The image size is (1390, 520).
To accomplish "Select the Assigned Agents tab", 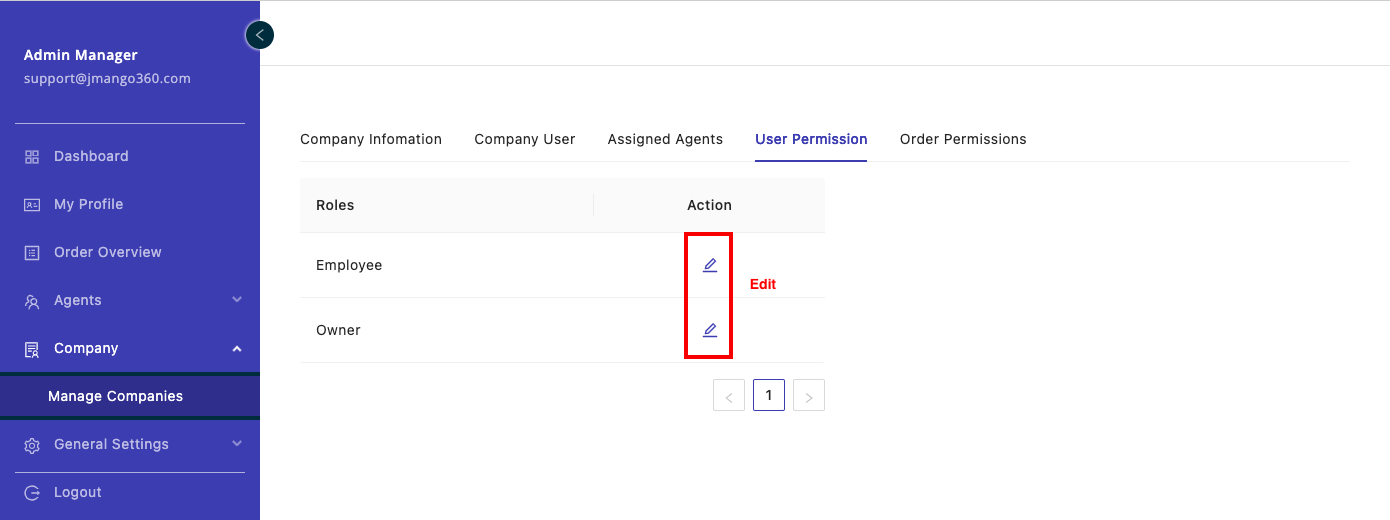I will [x=665, y=139].
